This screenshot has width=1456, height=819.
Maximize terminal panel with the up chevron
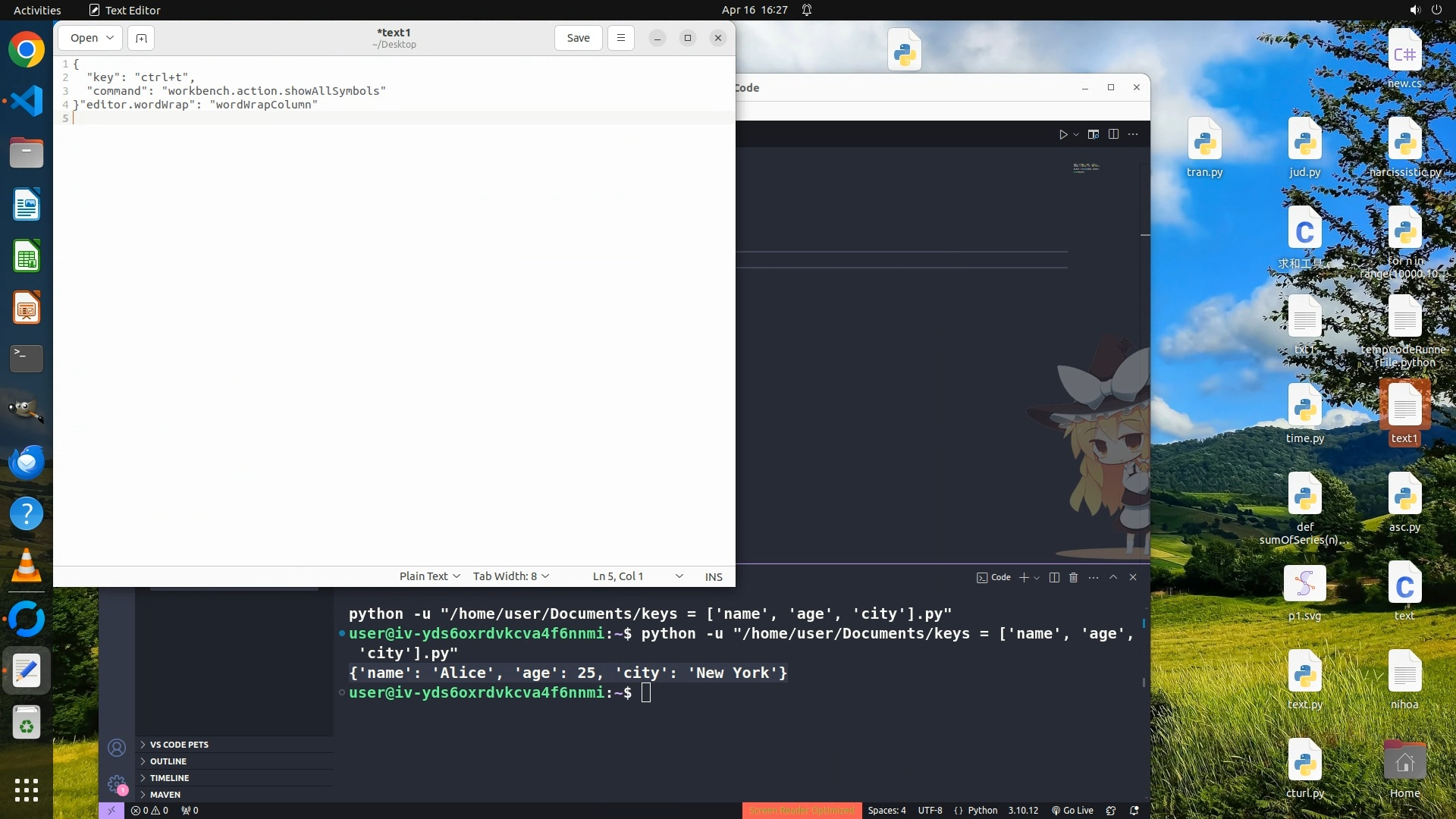[x=1113, y=577]
